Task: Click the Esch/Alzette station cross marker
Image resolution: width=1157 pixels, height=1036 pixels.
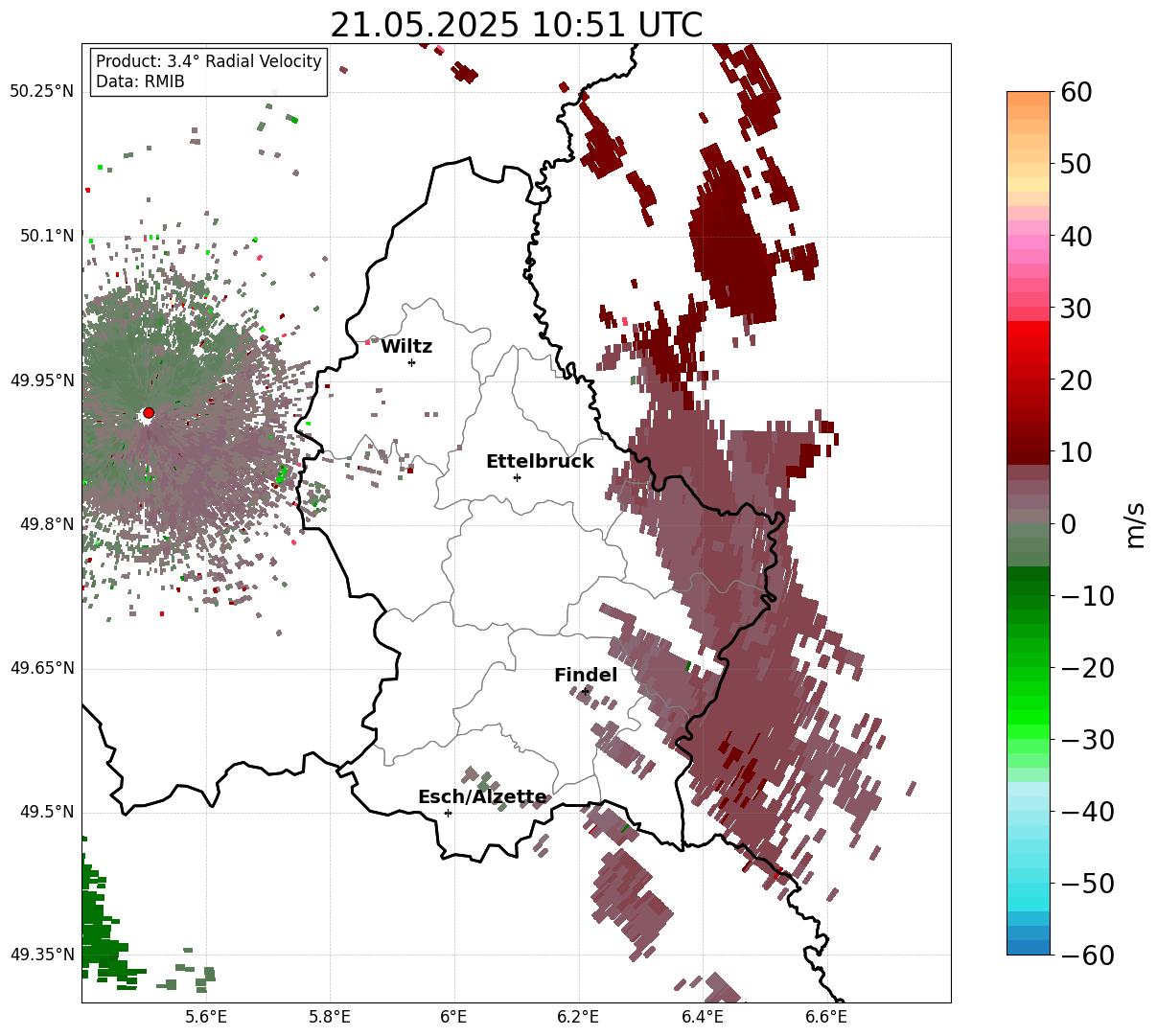Action: point(448,813)
